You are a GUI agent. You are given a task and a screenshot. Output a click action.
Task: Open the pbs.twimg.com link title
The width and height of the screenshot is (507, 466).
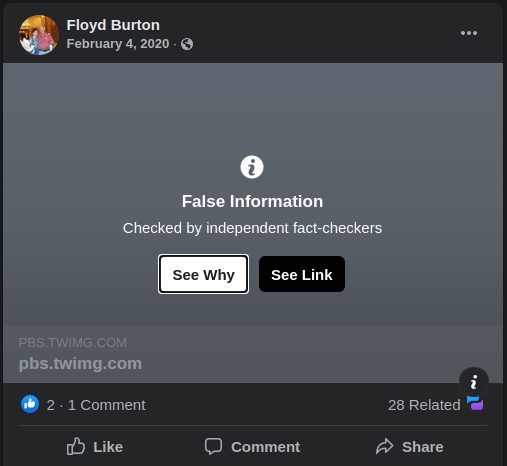tap(80, 364)
